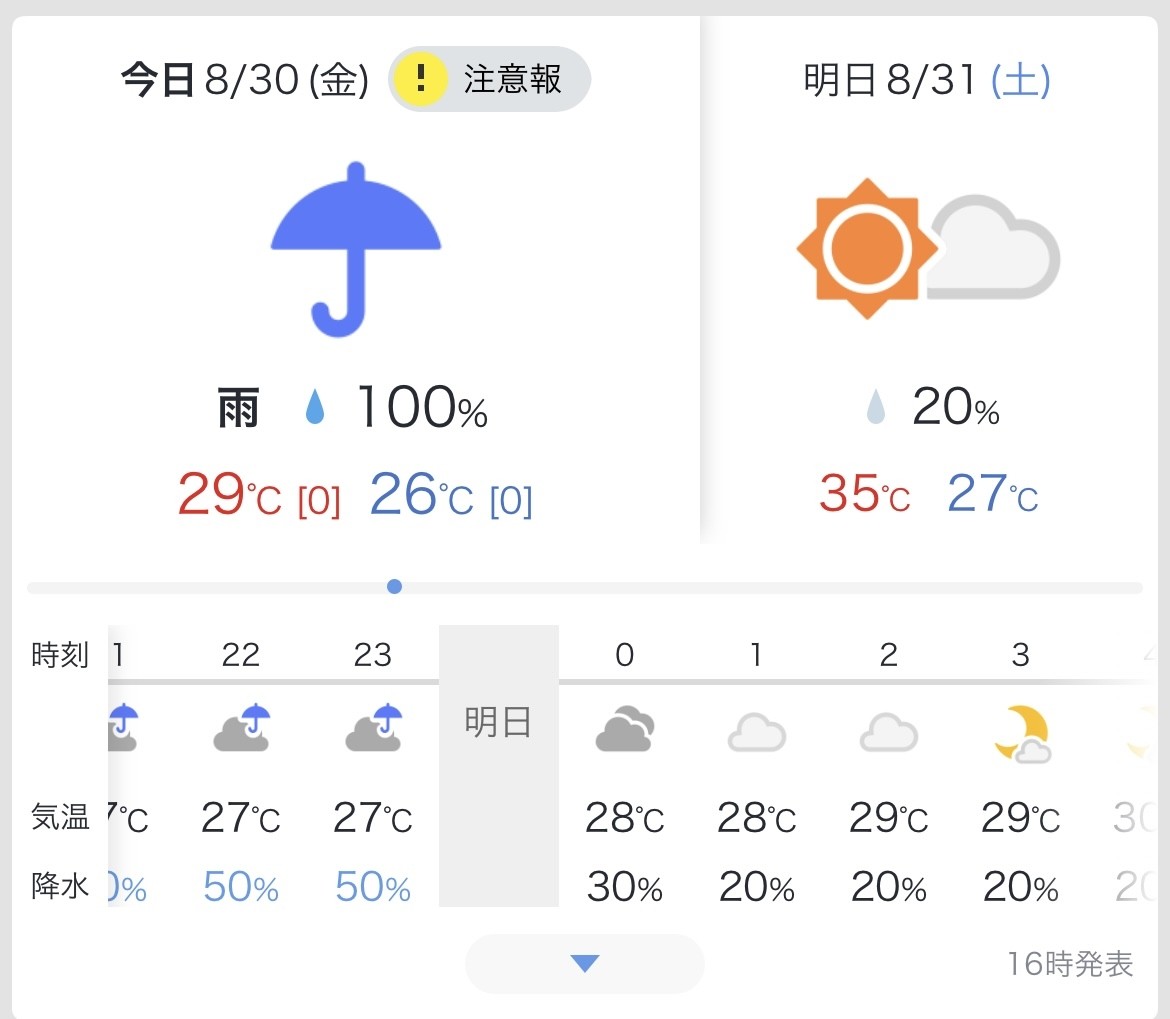Click the 50% precipitation at 22 o'clock
1170x1019 pixels.
[x=241, y=887]
